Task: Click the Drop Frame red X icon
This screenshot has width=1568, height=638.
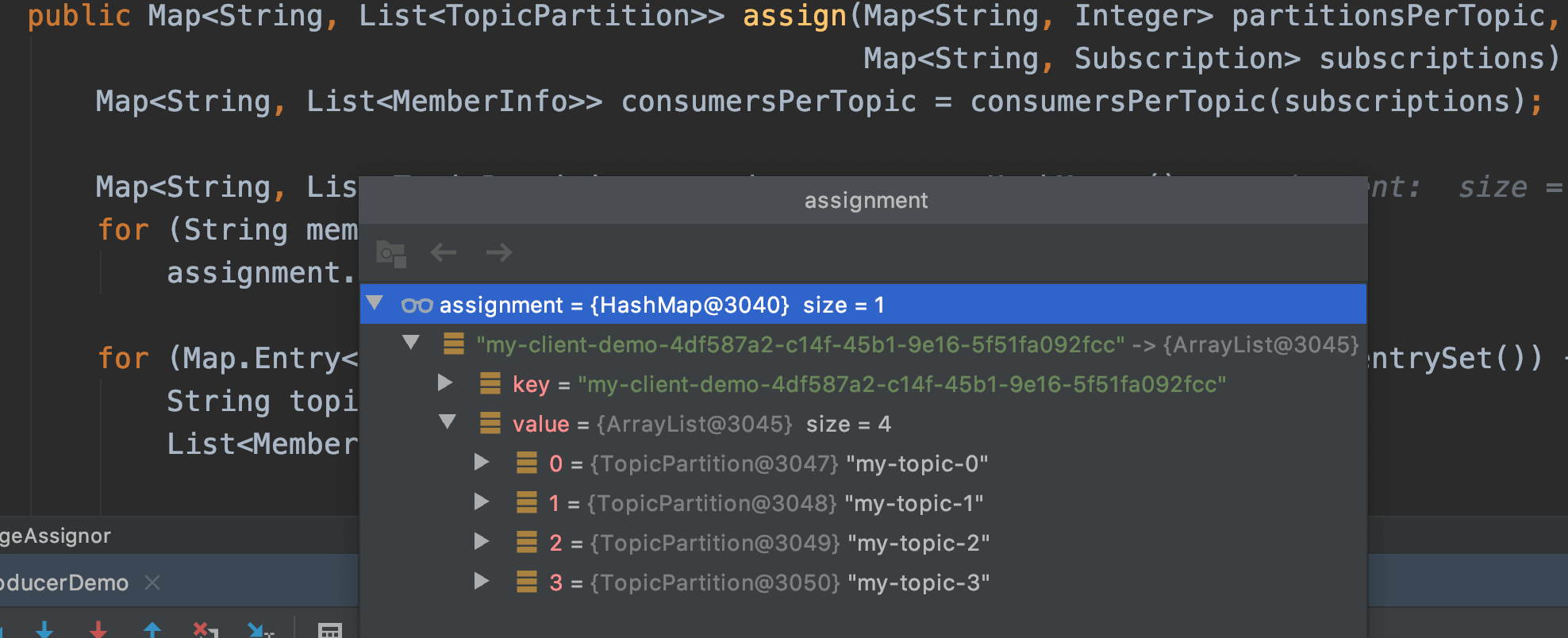Action: pos(205,630)
